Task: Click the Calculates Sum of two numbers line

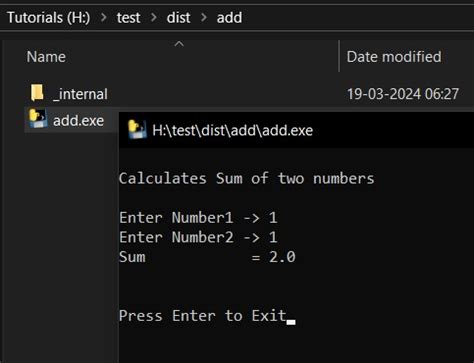Action: [246, 178]
